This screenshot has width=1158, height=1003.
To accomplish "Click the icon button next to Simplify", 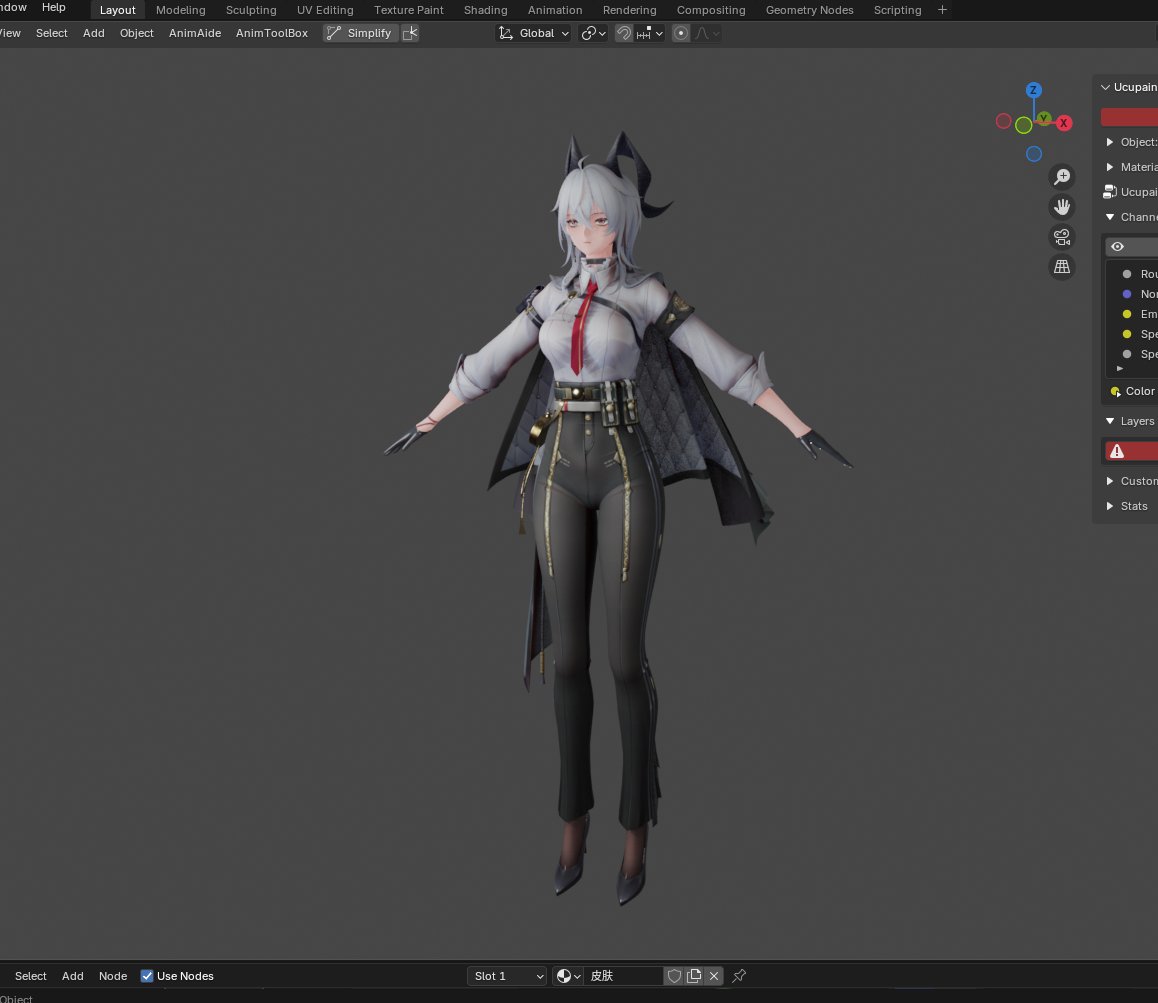I will 411,33.
